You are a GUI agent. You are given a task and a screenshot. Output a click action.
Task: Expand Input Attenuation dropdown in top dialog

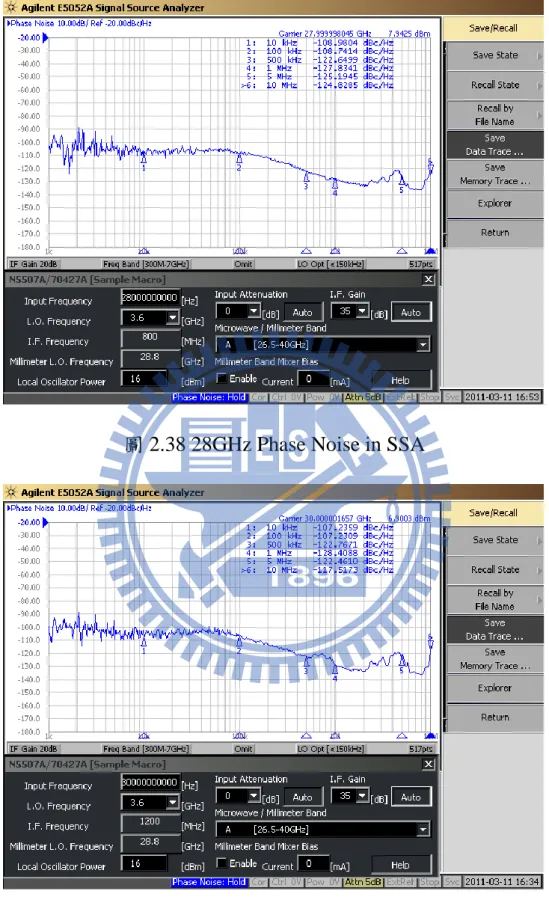coord(254,311)
